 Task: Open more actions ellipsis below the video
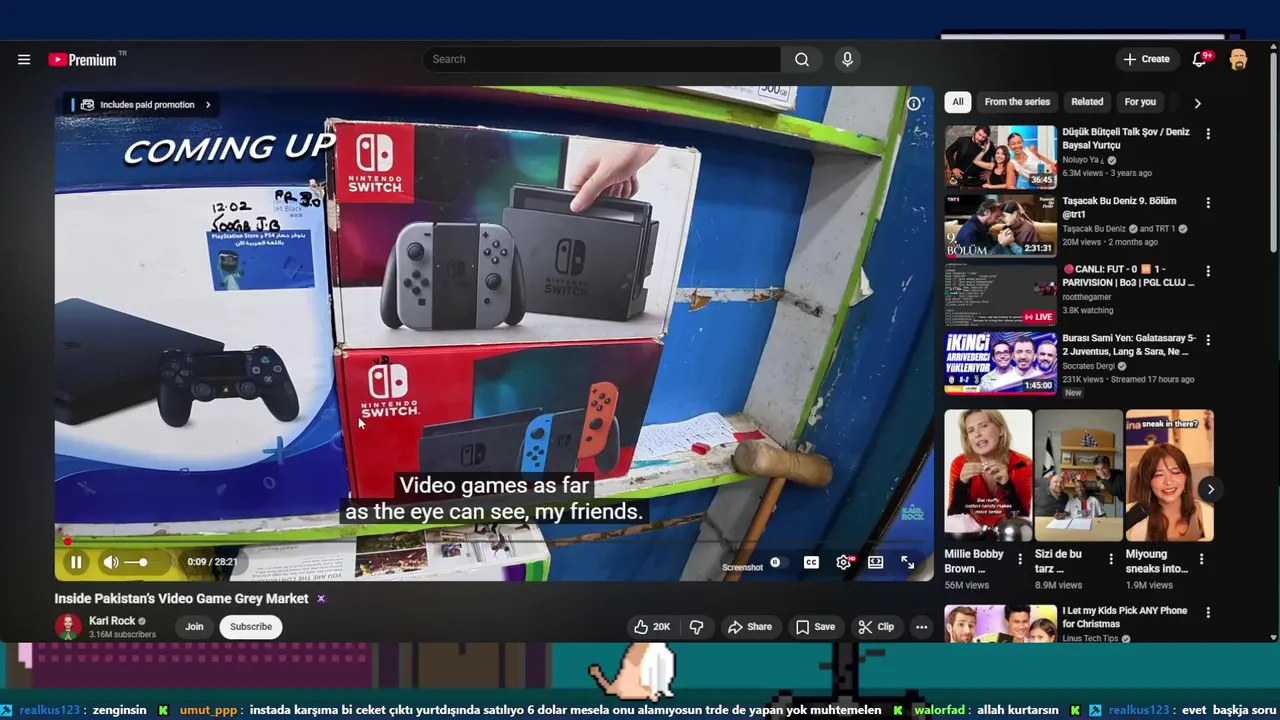[922, 627]
